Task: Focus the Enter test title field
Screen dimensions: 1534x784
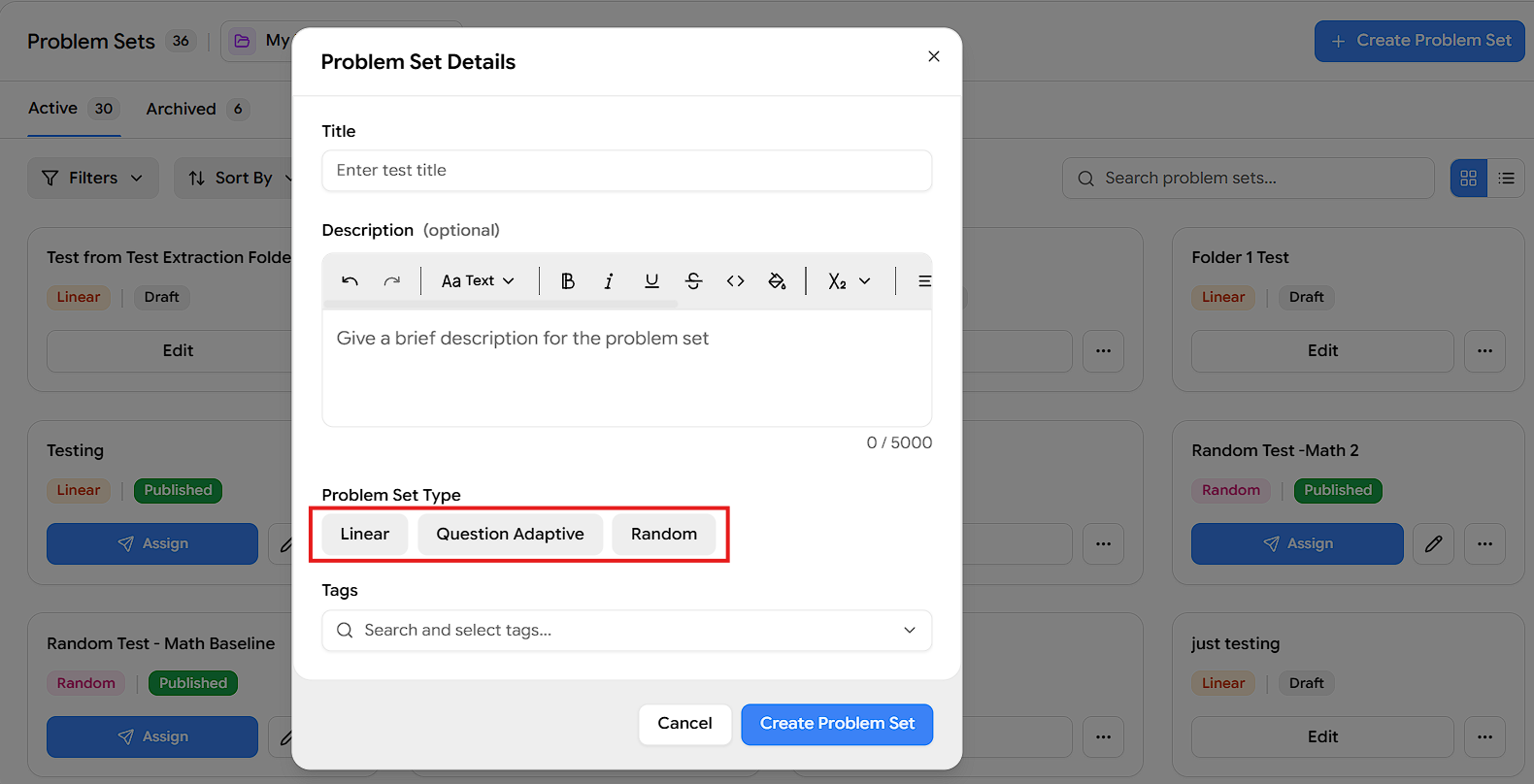Action: click(627, 171)
